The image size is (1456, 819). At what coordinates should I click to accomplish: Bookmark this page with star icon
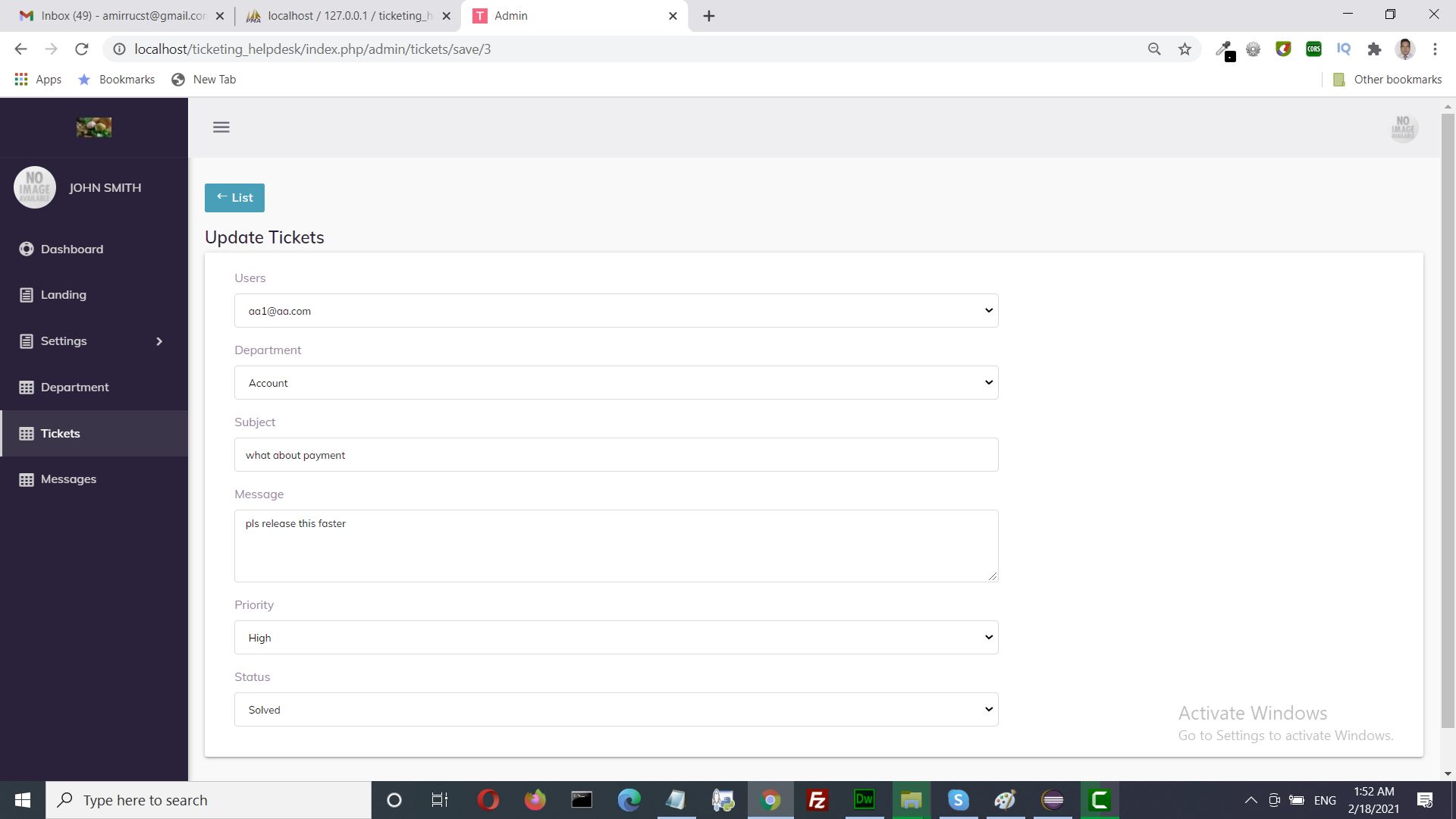coord(1185,49)
